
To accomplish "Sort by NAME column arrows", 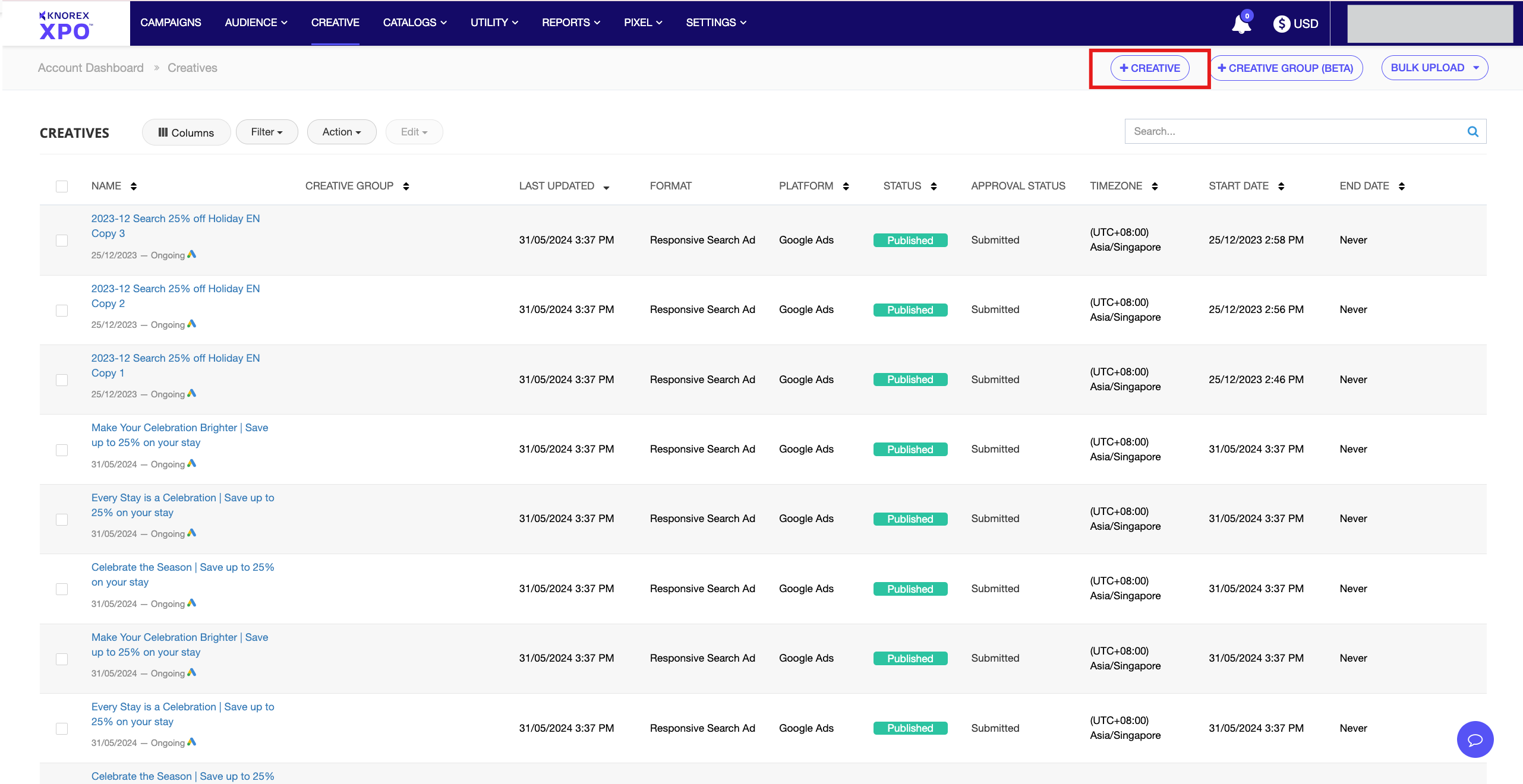I will click(x=134, y=186).
